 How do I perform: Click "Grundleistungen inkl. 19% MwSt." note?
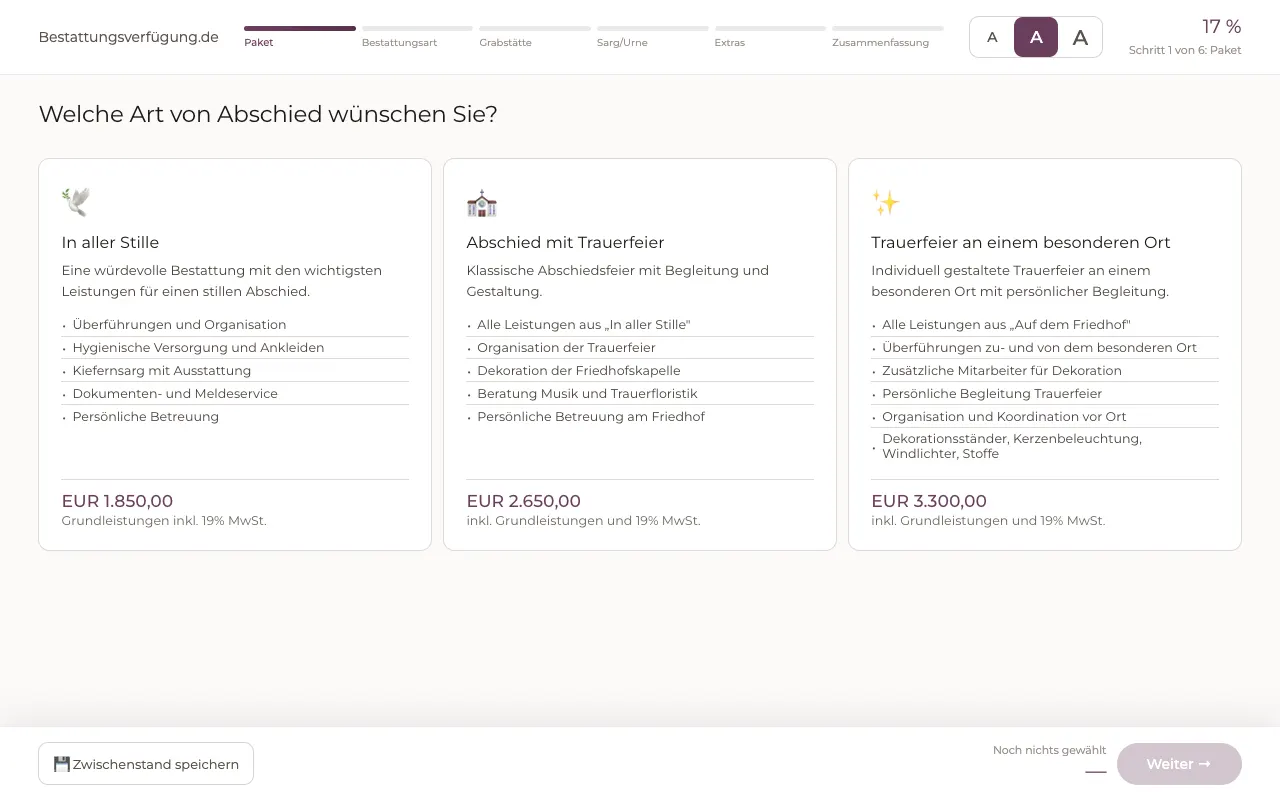point(164,521)
